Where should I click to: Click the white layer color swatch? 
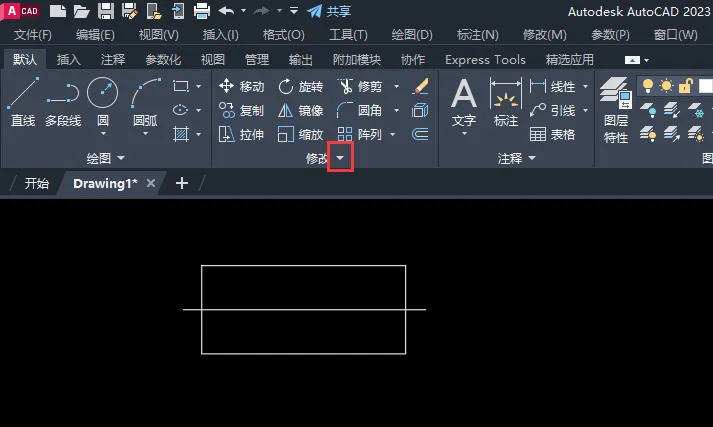click(x=706, y=85)
